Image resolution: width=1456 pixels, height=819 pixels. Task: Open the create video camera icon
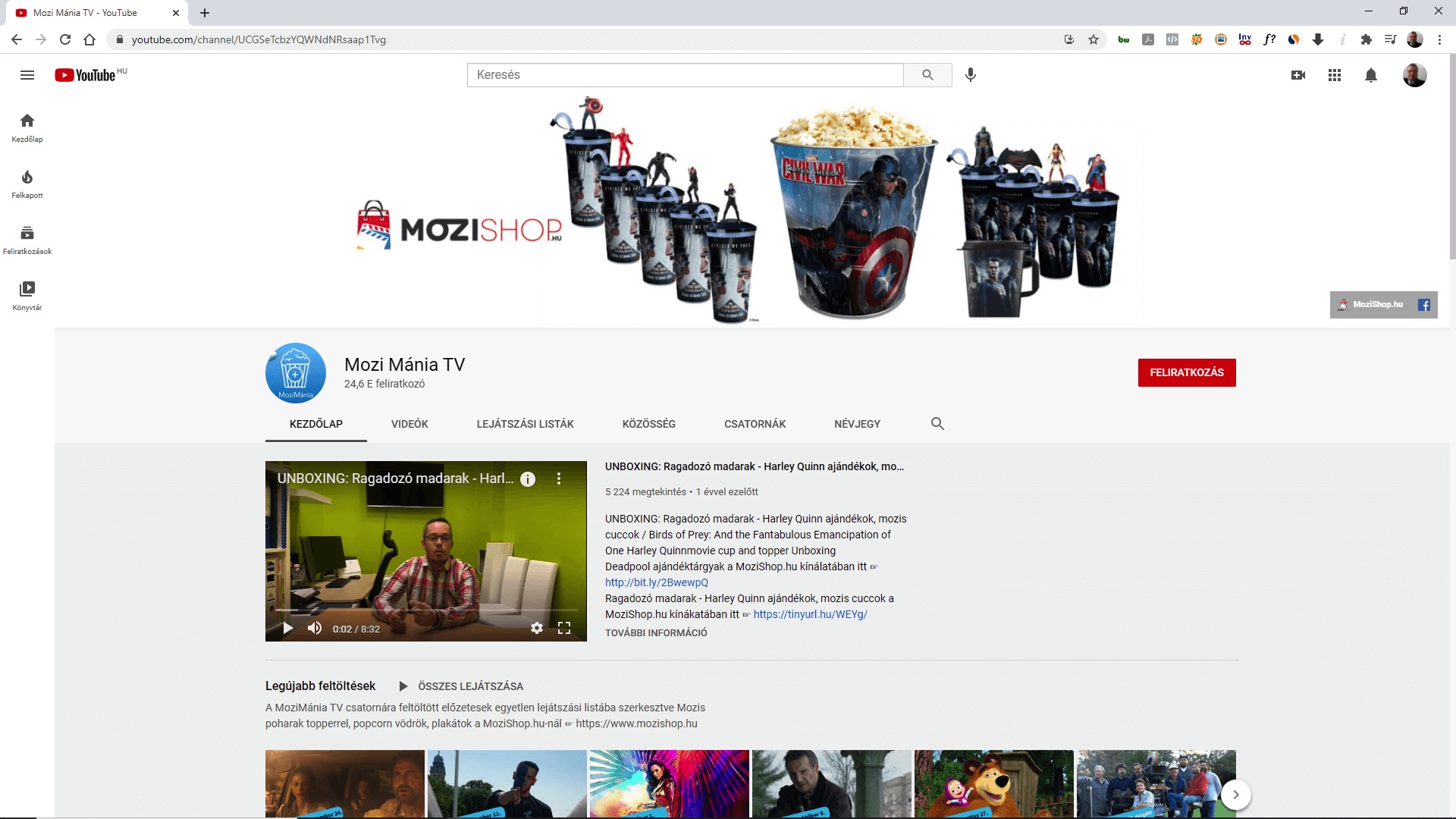coord(1298,75)
